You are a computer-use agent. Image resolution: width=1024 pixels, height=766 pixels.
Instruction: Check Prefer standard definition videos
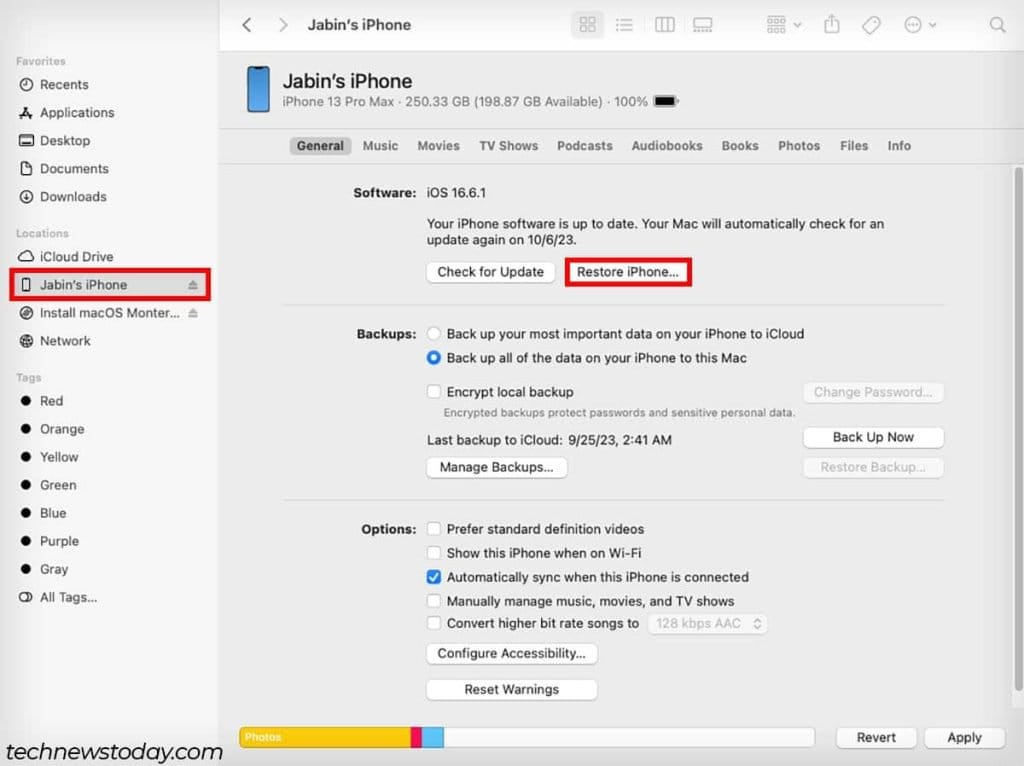click(434, 529)
